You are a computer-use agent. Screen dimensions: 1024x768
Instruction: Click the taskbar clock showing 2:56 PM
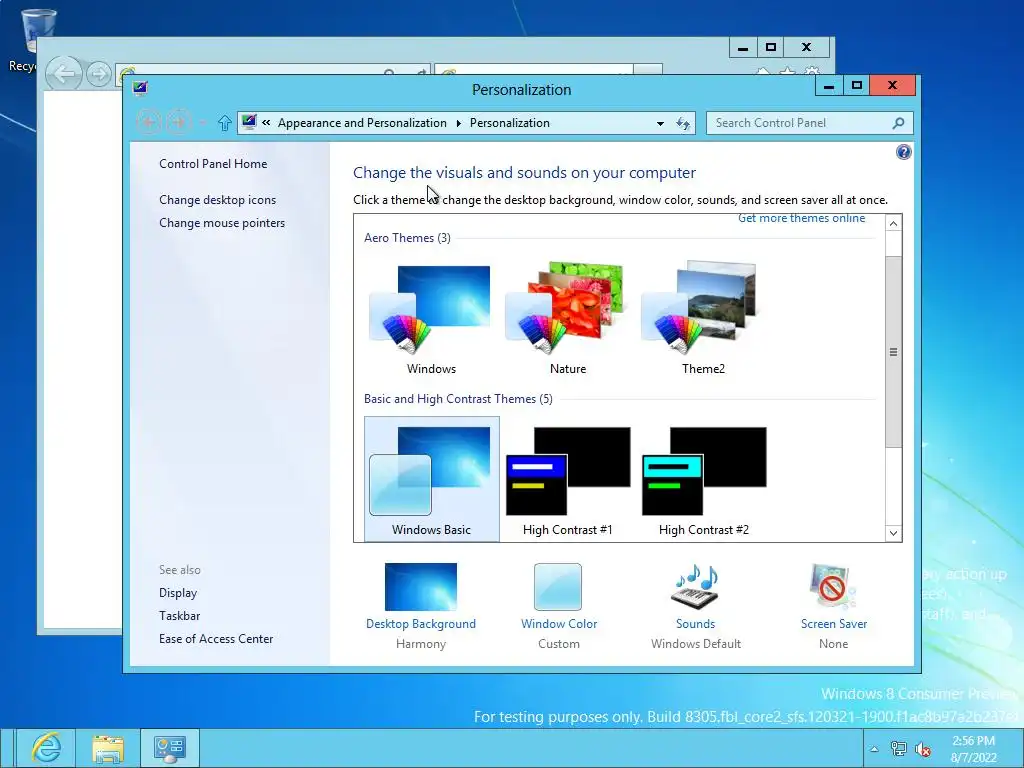click(973, 749)
